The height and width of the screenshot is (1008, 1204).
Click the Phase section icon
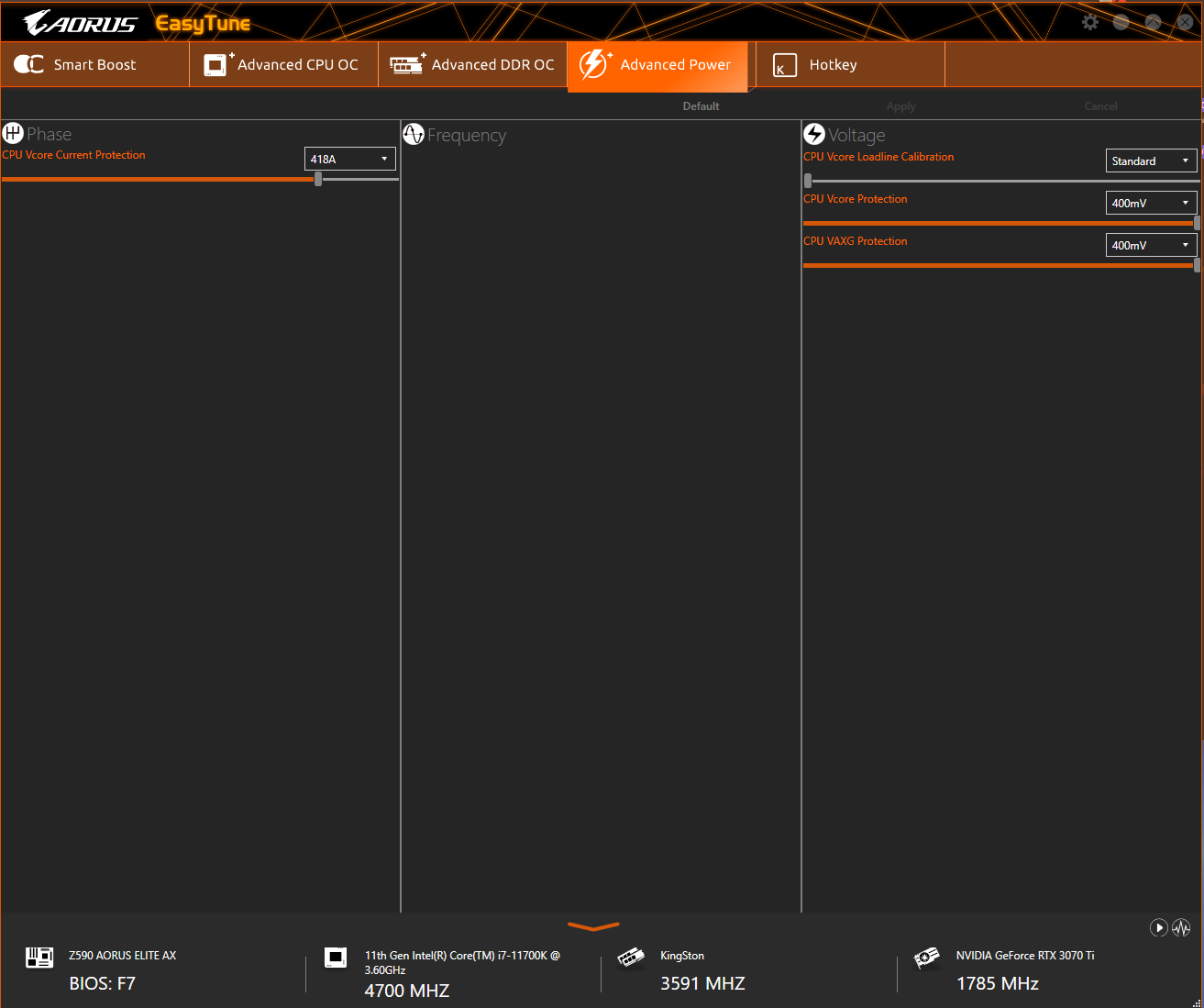coord(13,133)
